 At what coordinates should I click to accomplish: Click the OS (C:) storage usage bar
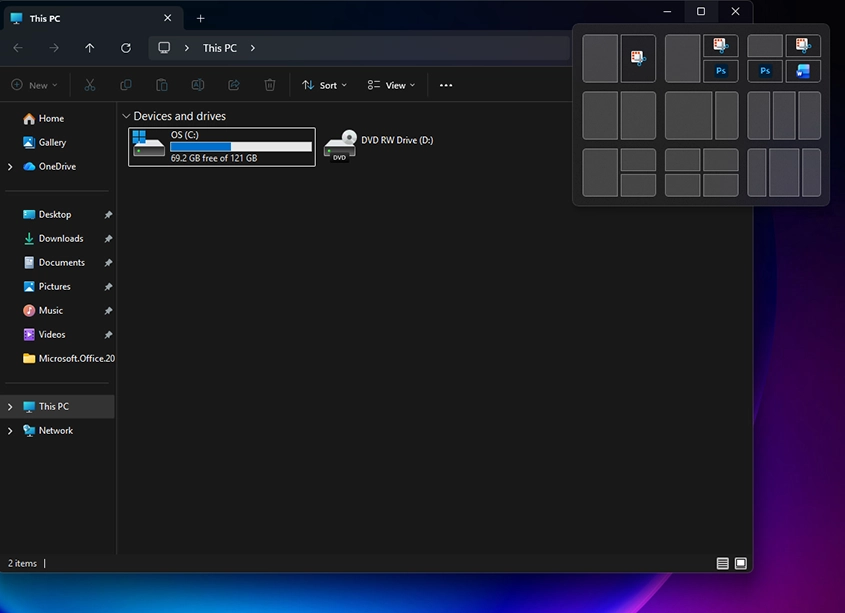coord(240,146)
